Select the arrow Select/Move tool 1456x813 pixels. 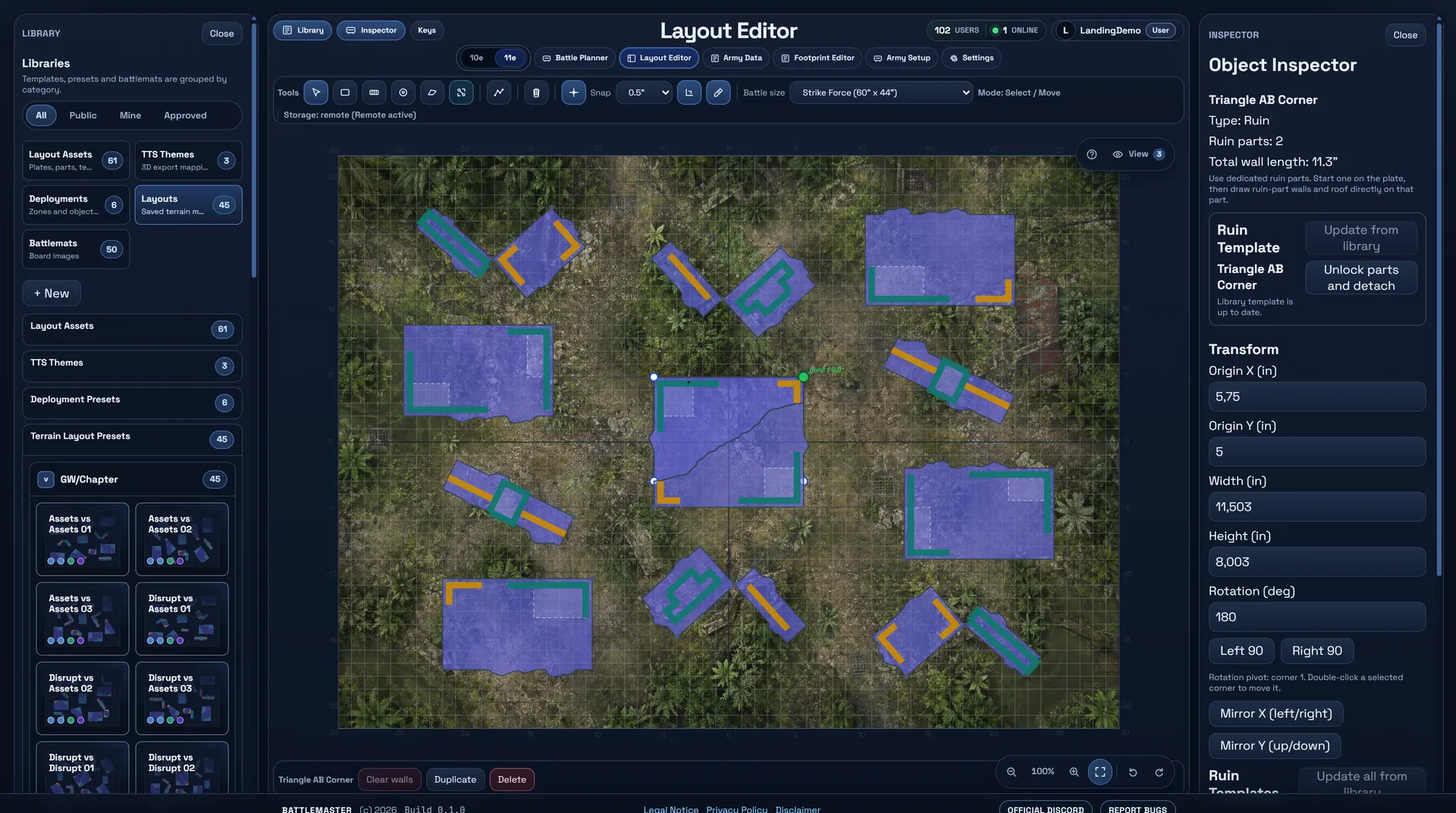coord(316,93)
